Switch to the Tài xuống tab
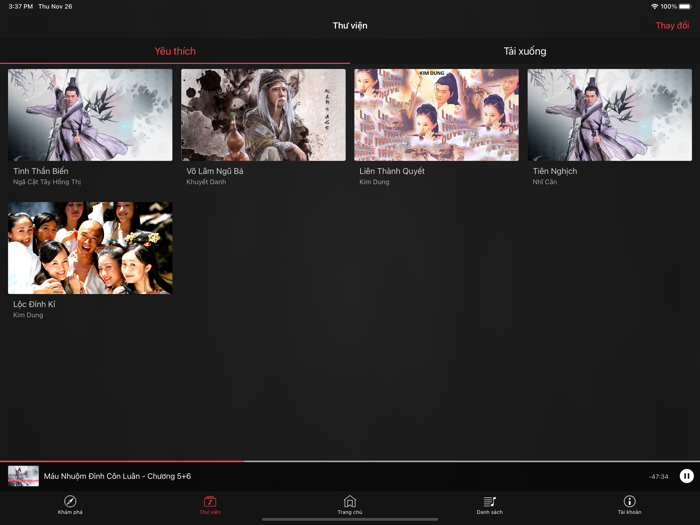700x525 pixels. (525, 51)
